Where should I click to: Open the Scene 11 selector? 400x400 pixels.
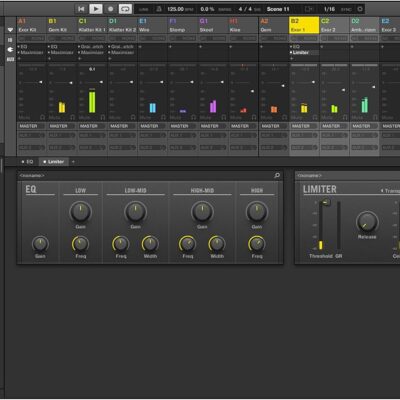point(278,9)
